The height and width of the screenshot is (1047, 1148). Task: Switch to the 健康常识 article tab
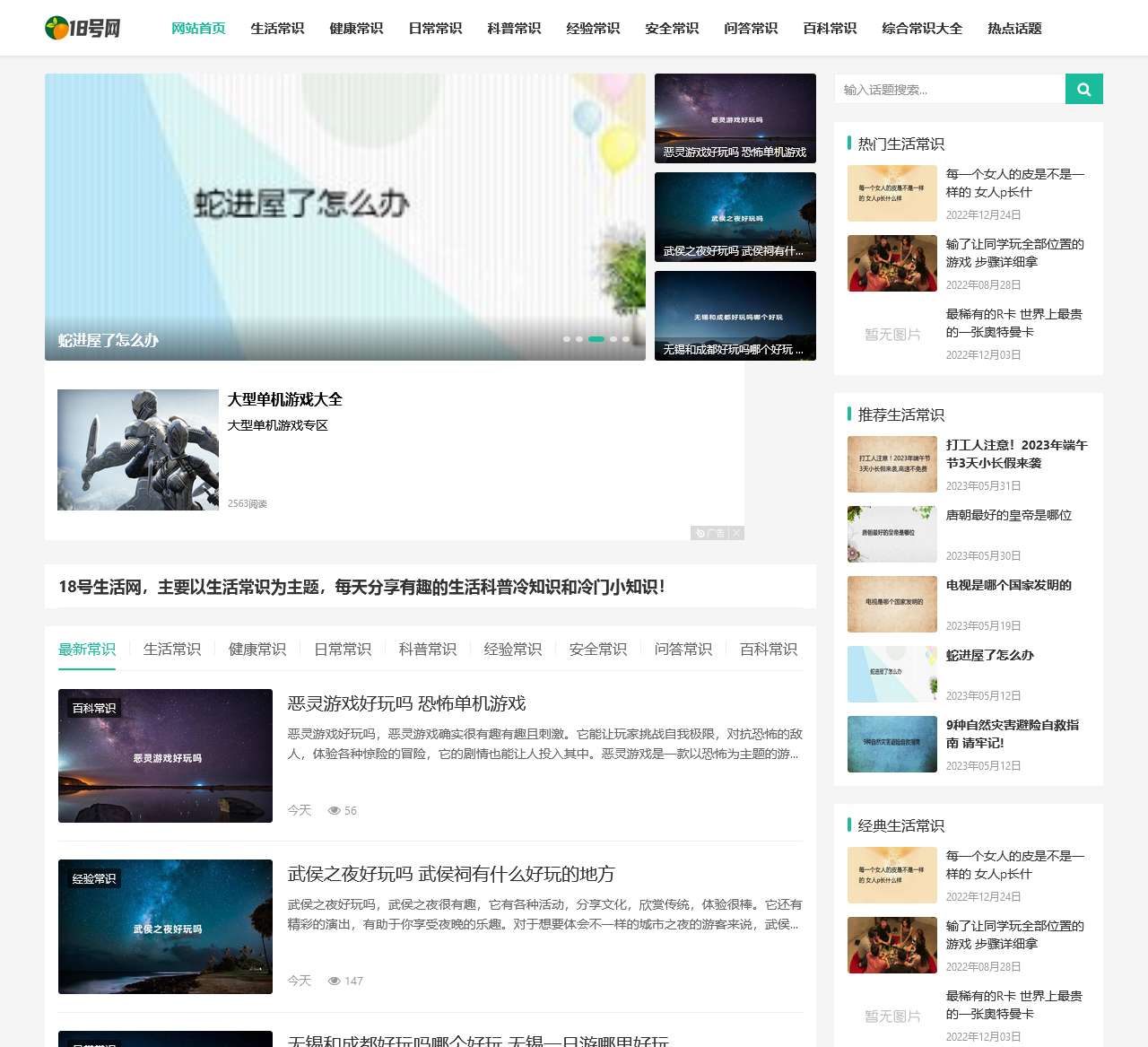click(x=257, y=649)
